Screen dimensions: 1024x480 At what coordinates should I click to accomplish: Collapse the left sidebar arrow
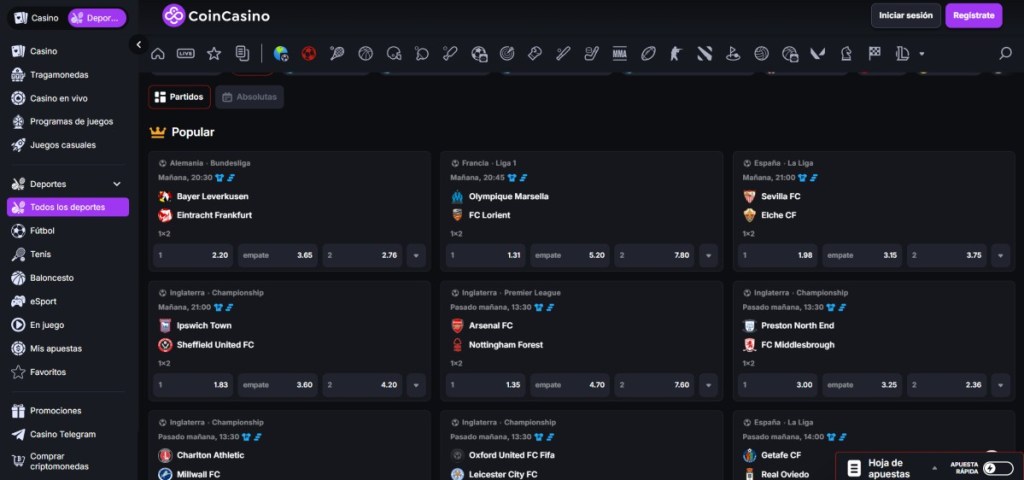(138, 44)
